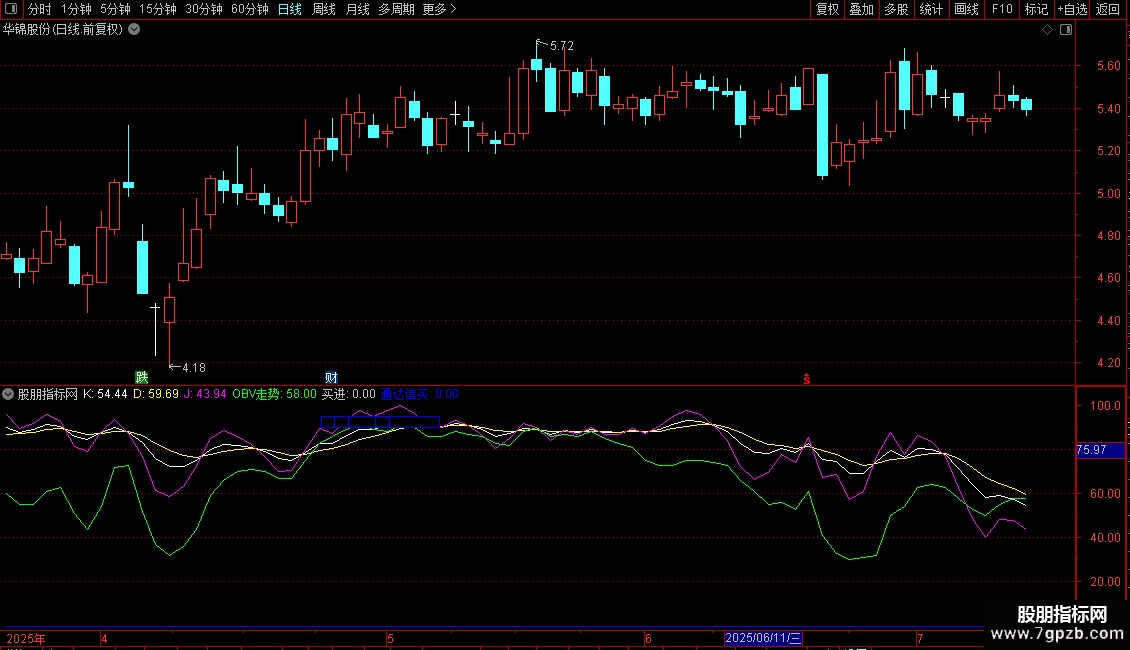
Task: Click month 4 on the date axis
Action: [x=104, y=638]
